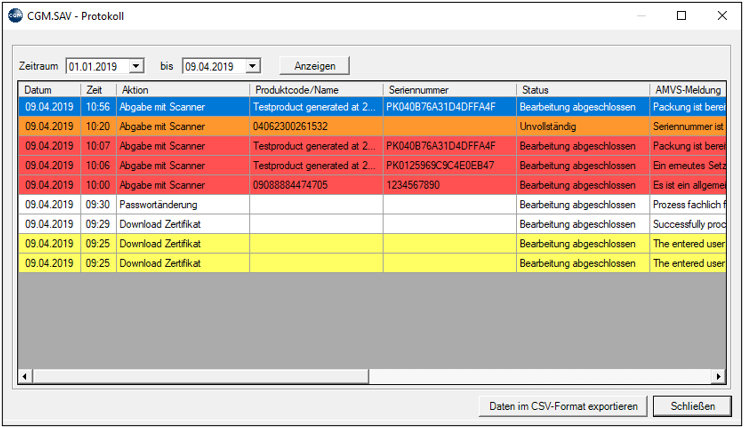
Task: Sort by the Zeit column header
Action: tap(98, 90)
